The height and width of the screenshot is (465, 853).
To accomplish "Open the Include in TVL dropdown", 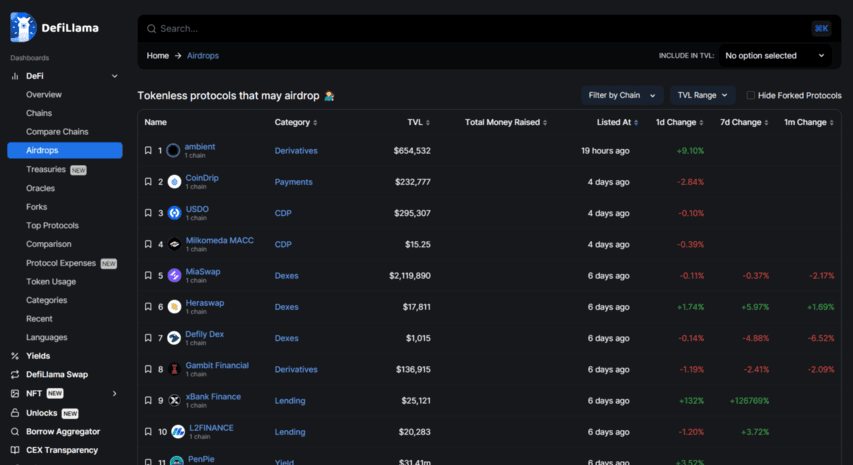I will 775,55.
